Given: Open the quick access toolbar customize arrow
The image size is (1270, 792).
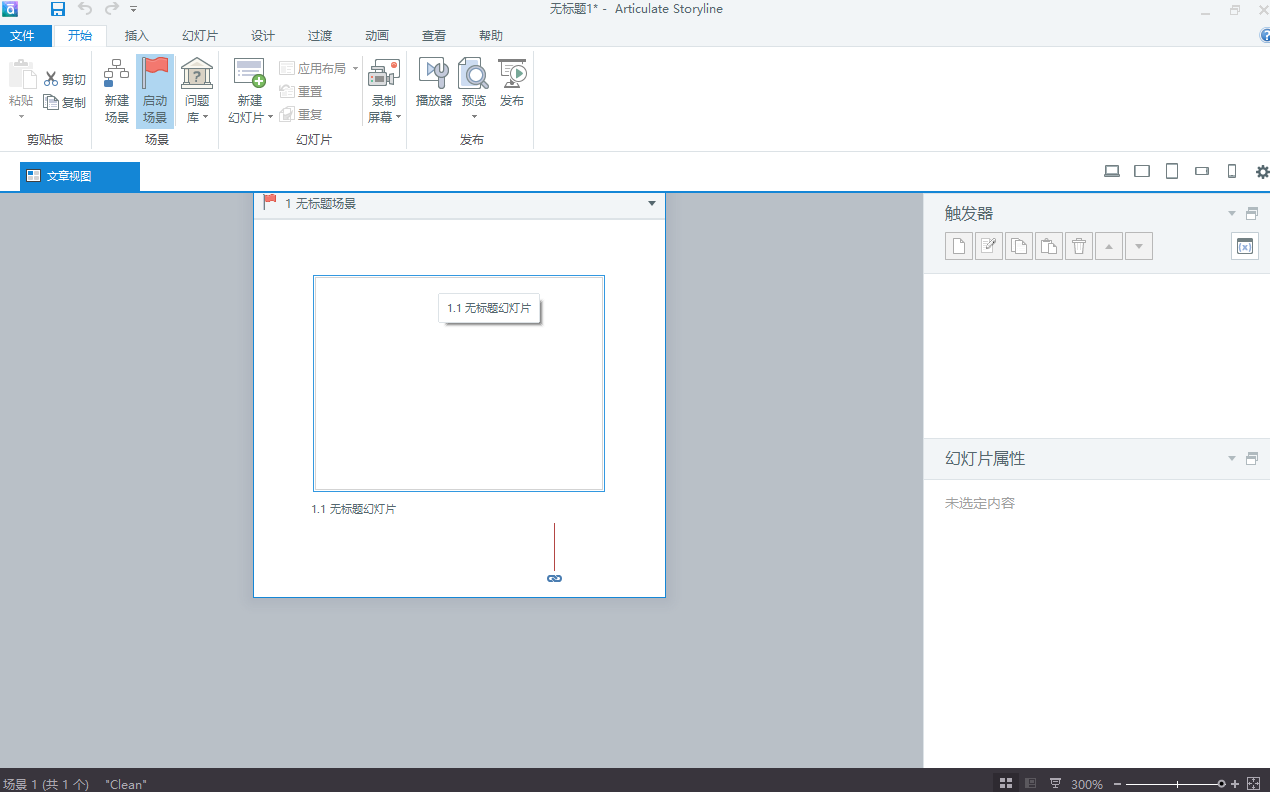Looking at the screenshot, I should [x=134, y=9].
